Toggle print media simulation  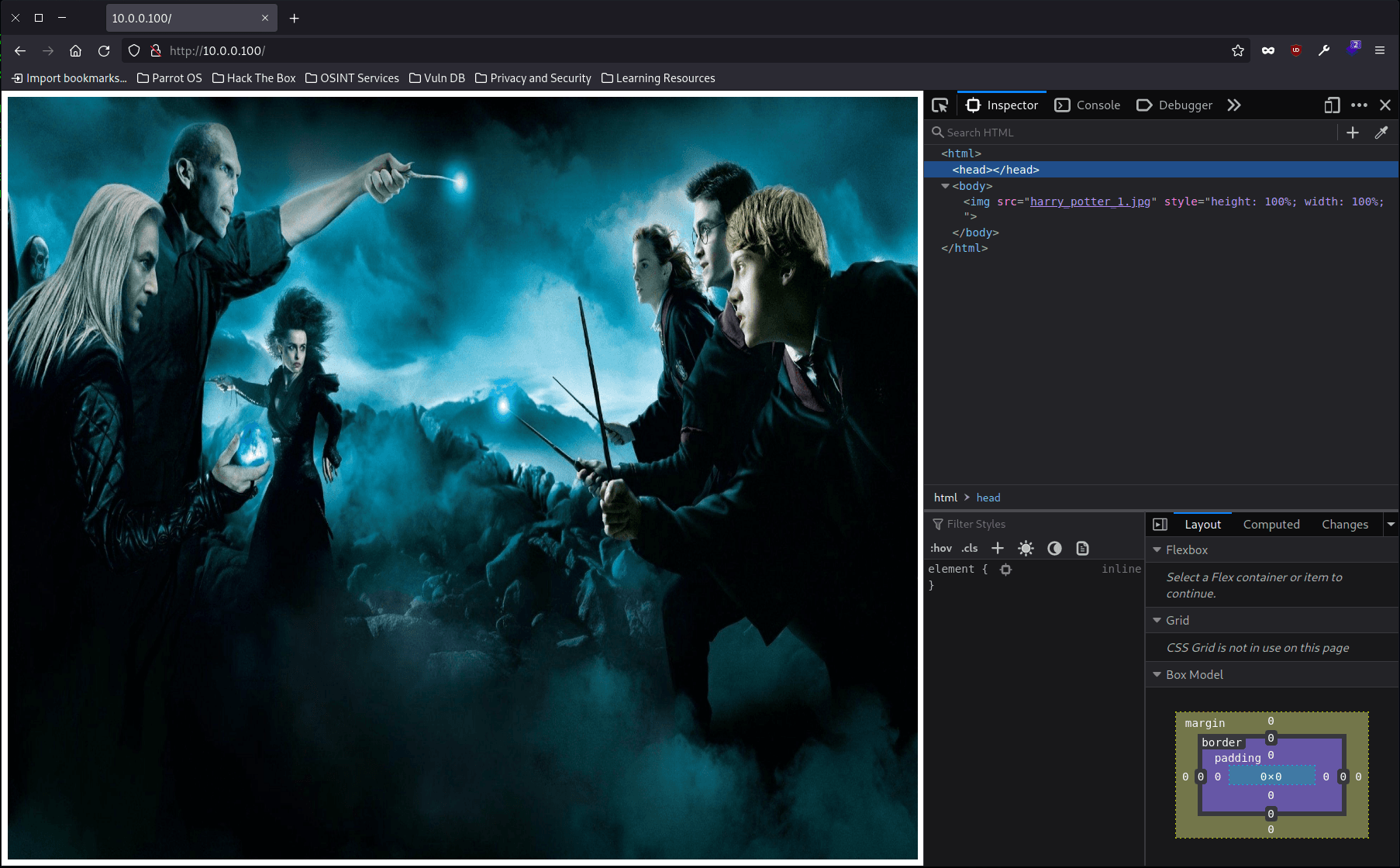click(x=1083, y=548)
